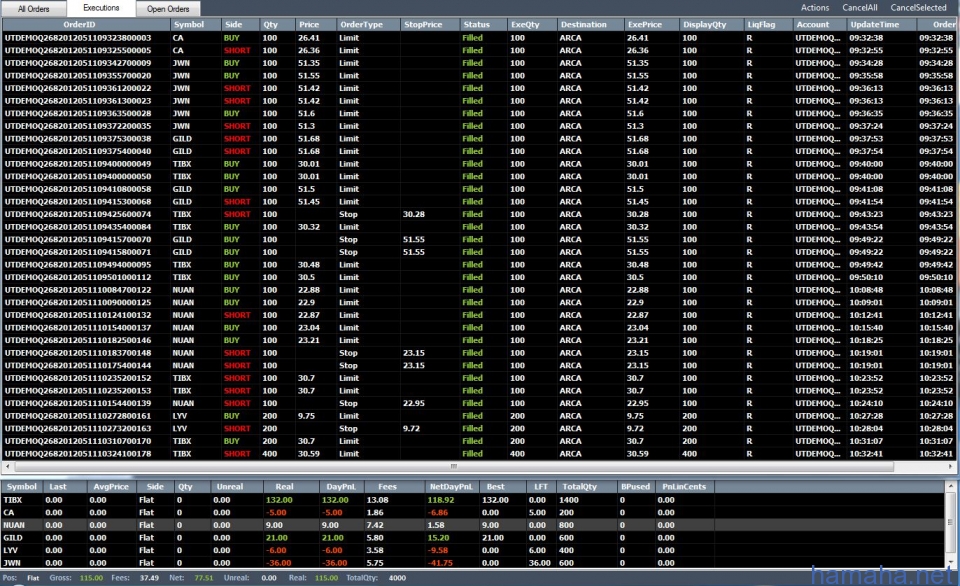This screenshot has height=586, width=960.
Task: Select the TIBX Stop order at 30.28
Action: point(300,214)
